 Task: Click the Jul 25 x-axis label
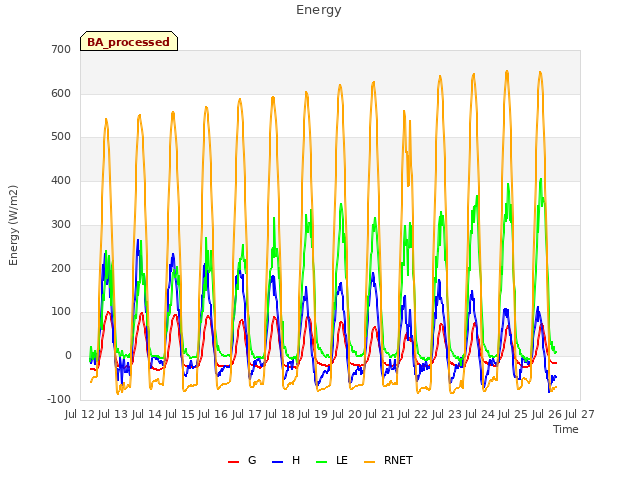pyautogui.click(x=513, y=415)
